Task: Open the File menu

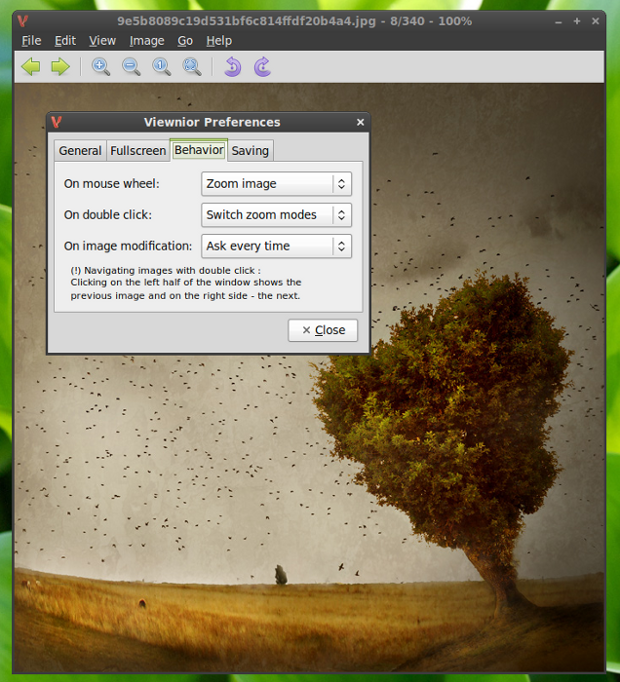Action: (x=31, y=41)
